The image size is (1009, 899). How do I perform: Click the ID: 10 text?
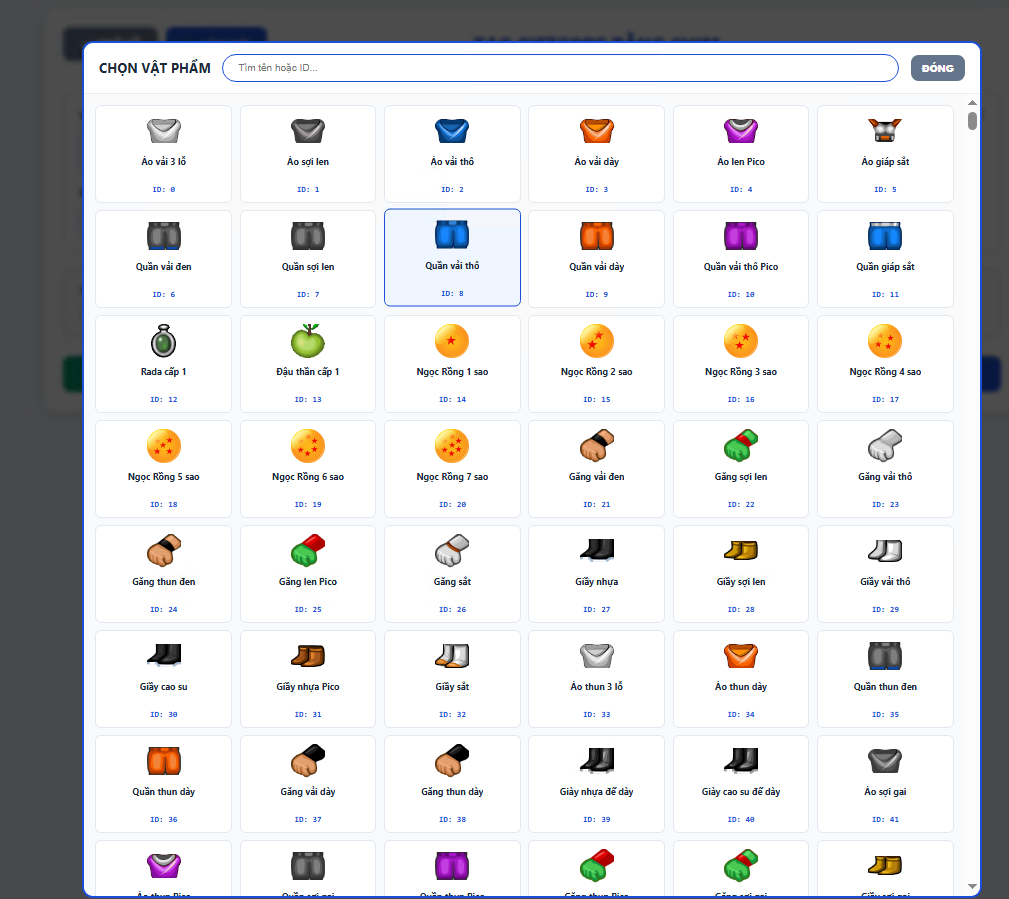pyautogui.click(x=741, y=294)
